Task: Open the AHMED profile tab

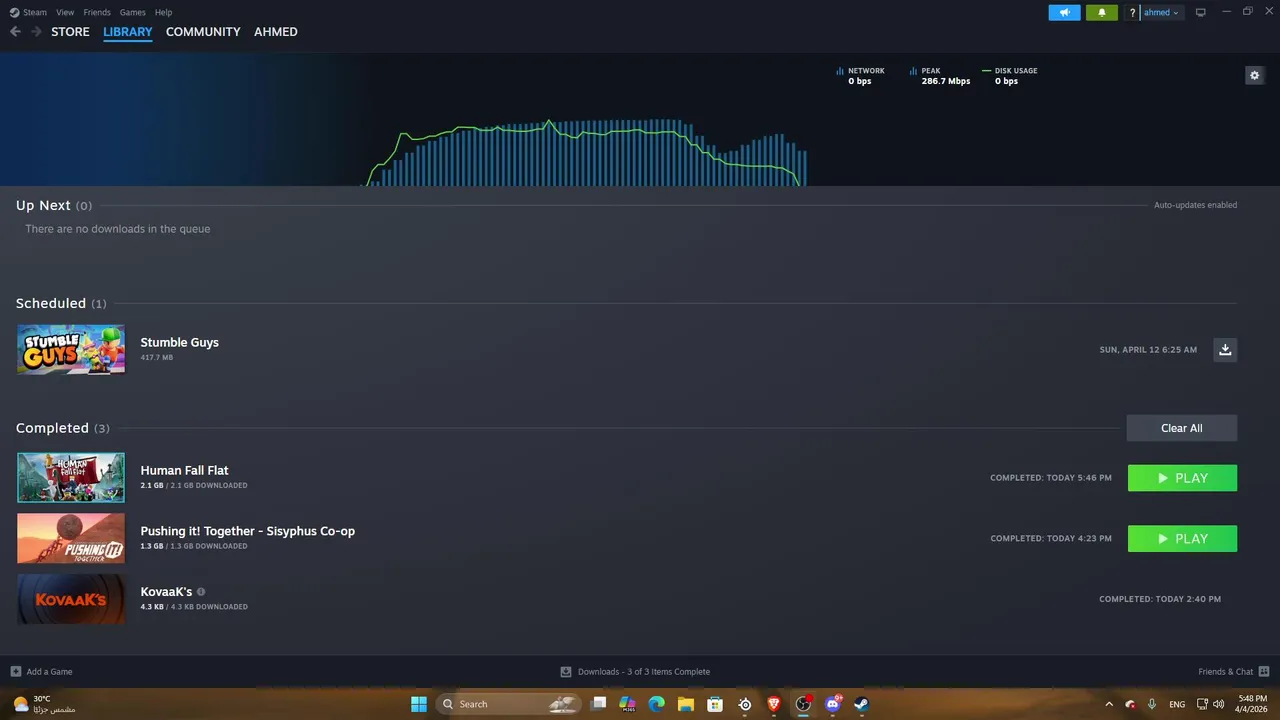Action: point(276,32)
